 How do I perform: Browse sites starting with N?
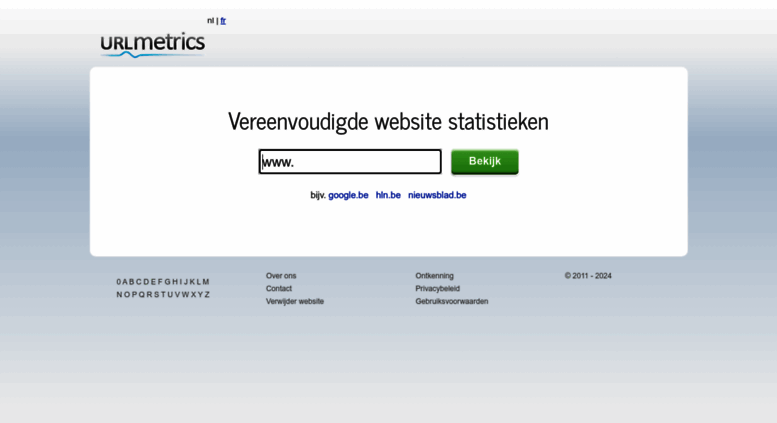tap(119, 295)
